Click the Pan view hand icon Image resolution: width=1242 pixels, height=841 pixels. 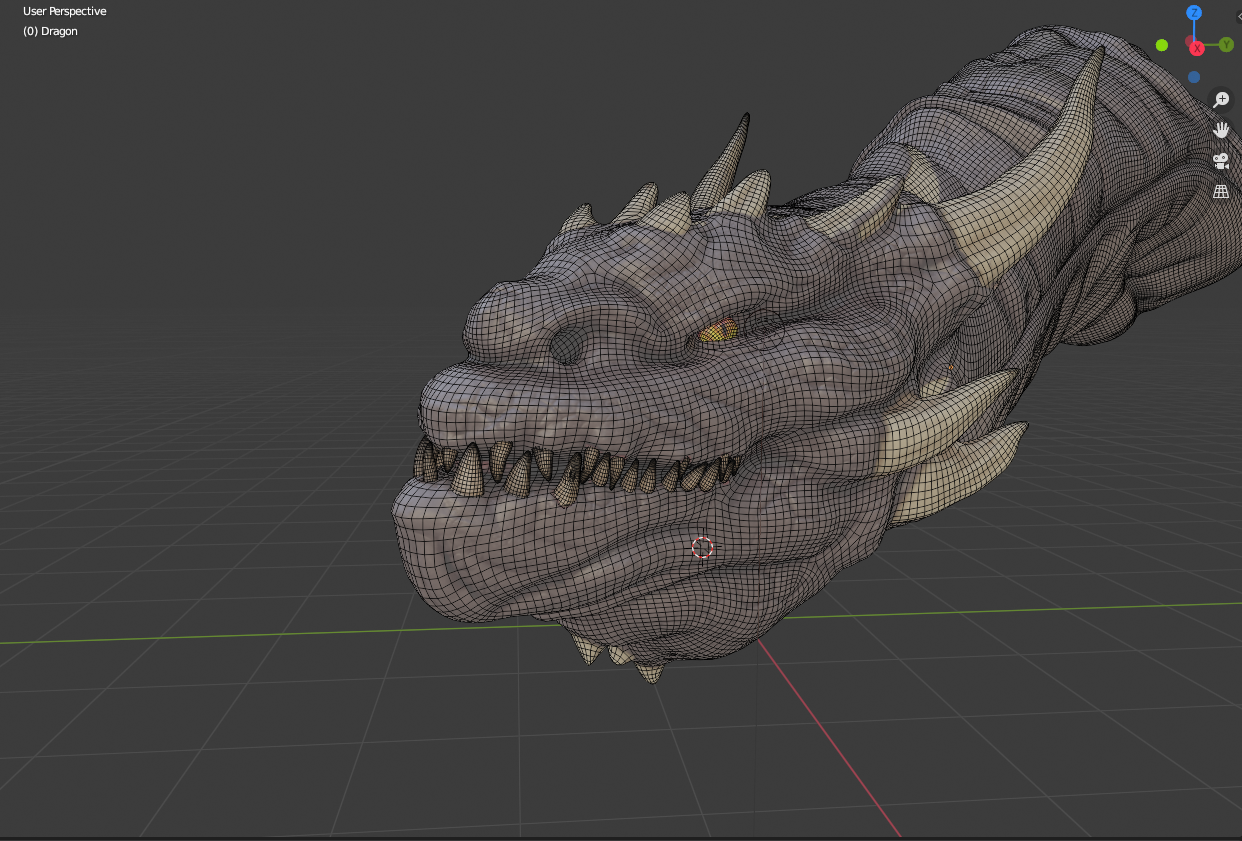click(1221, 130)
